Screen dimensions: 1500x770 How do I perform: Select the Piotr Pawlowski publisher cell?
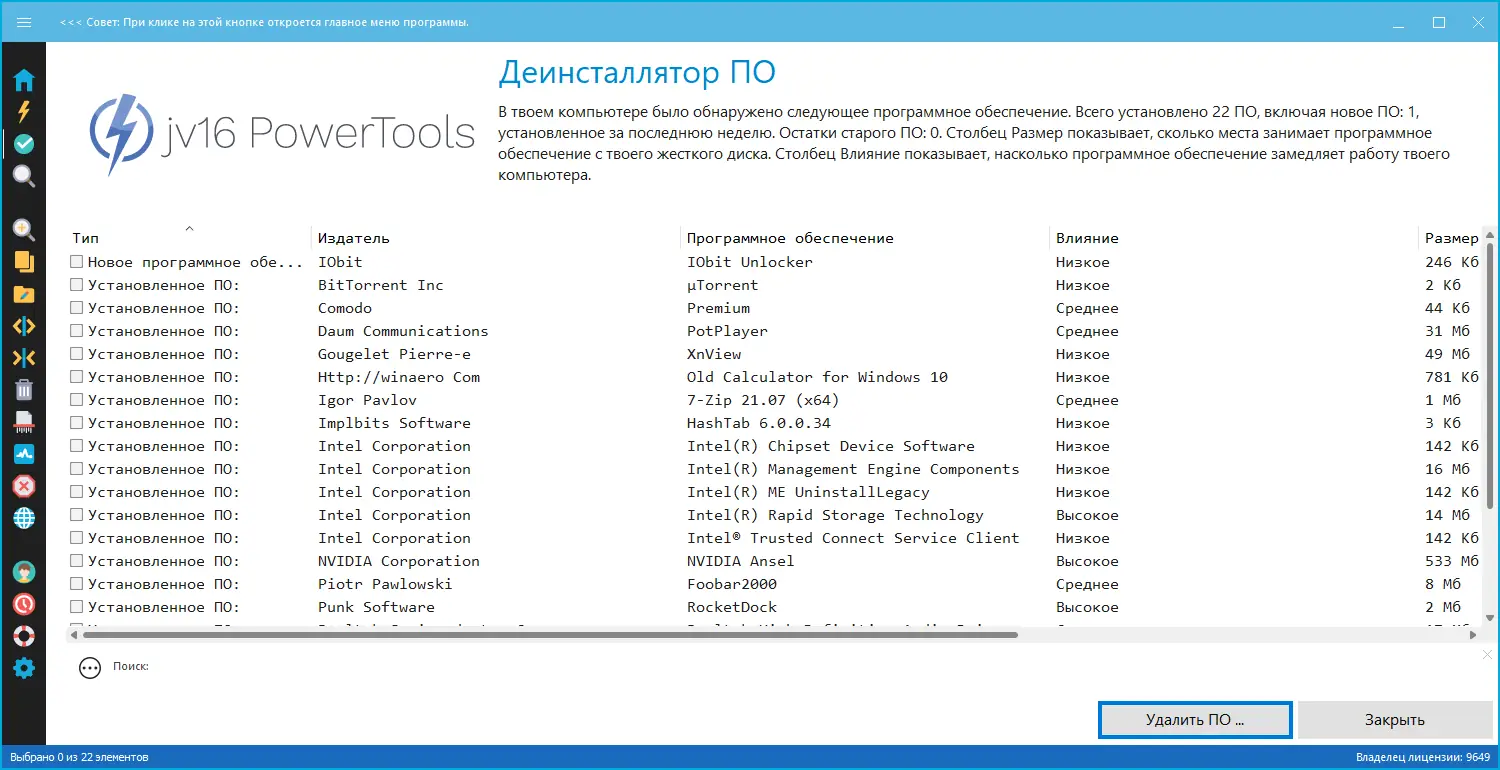pos(385,584)
